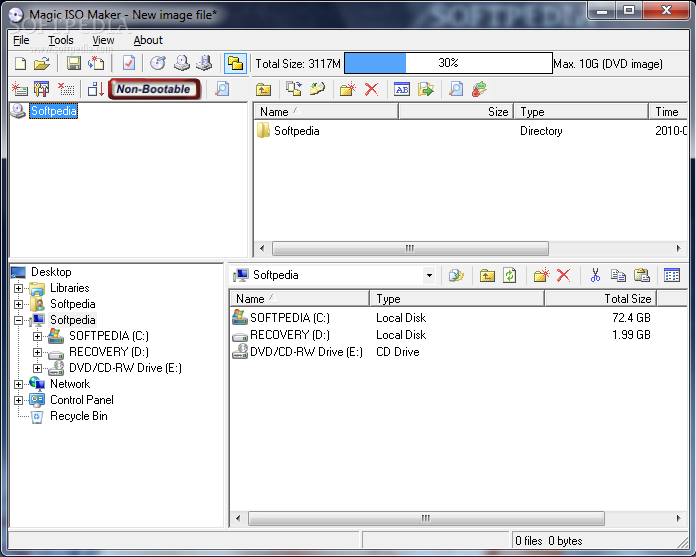Select Softpedia image root in top-left tree

[53, 111]
